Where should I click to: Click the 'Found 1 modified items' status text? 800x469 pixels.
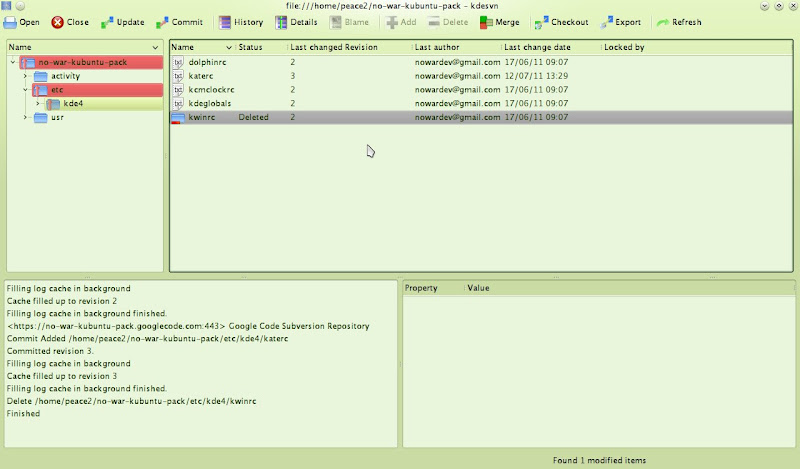tap(599, 460)
